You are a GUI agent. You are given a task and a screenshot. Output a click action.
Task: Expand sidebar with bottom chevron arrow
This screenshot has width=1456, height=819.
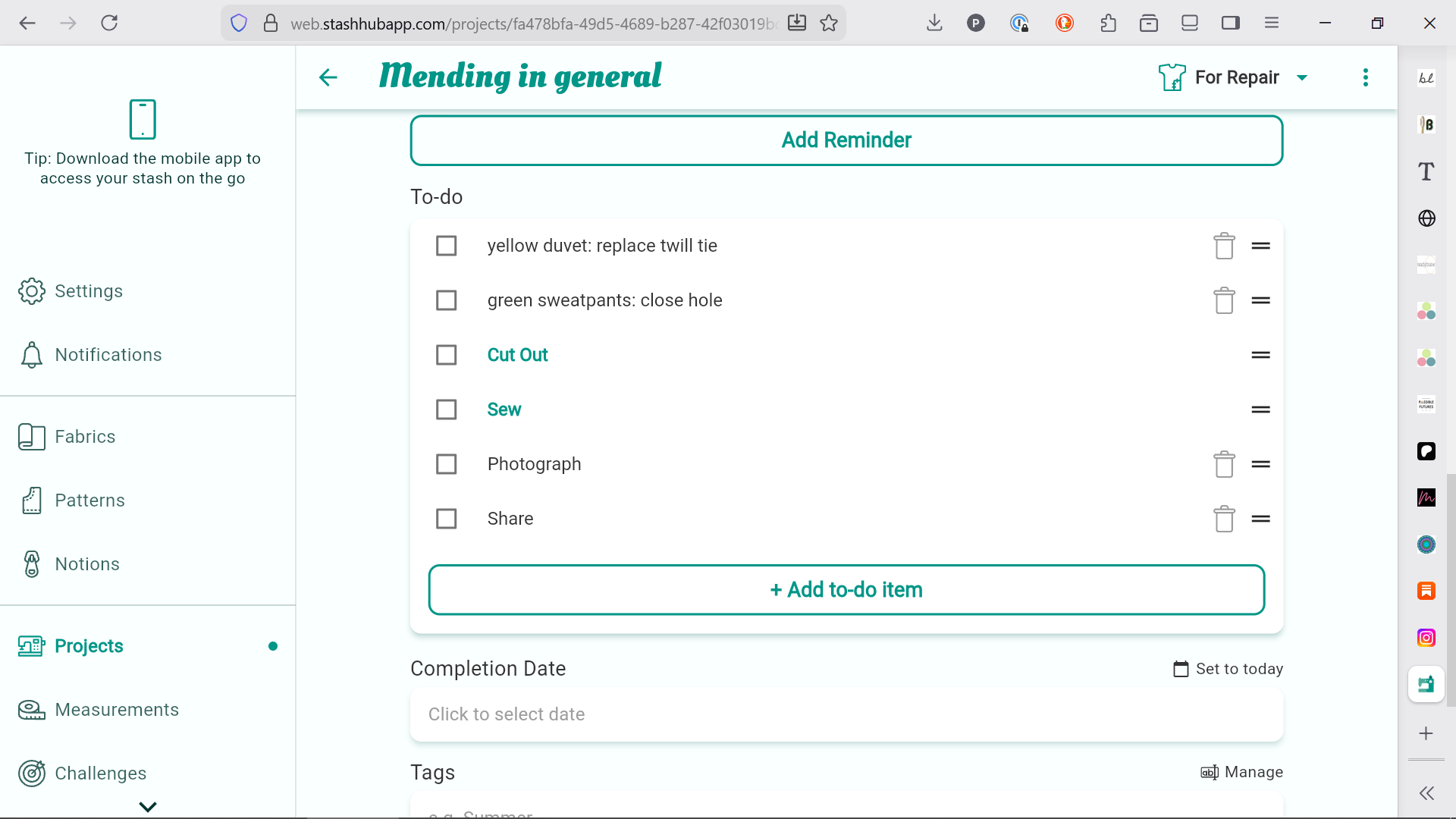pos(148,806)
